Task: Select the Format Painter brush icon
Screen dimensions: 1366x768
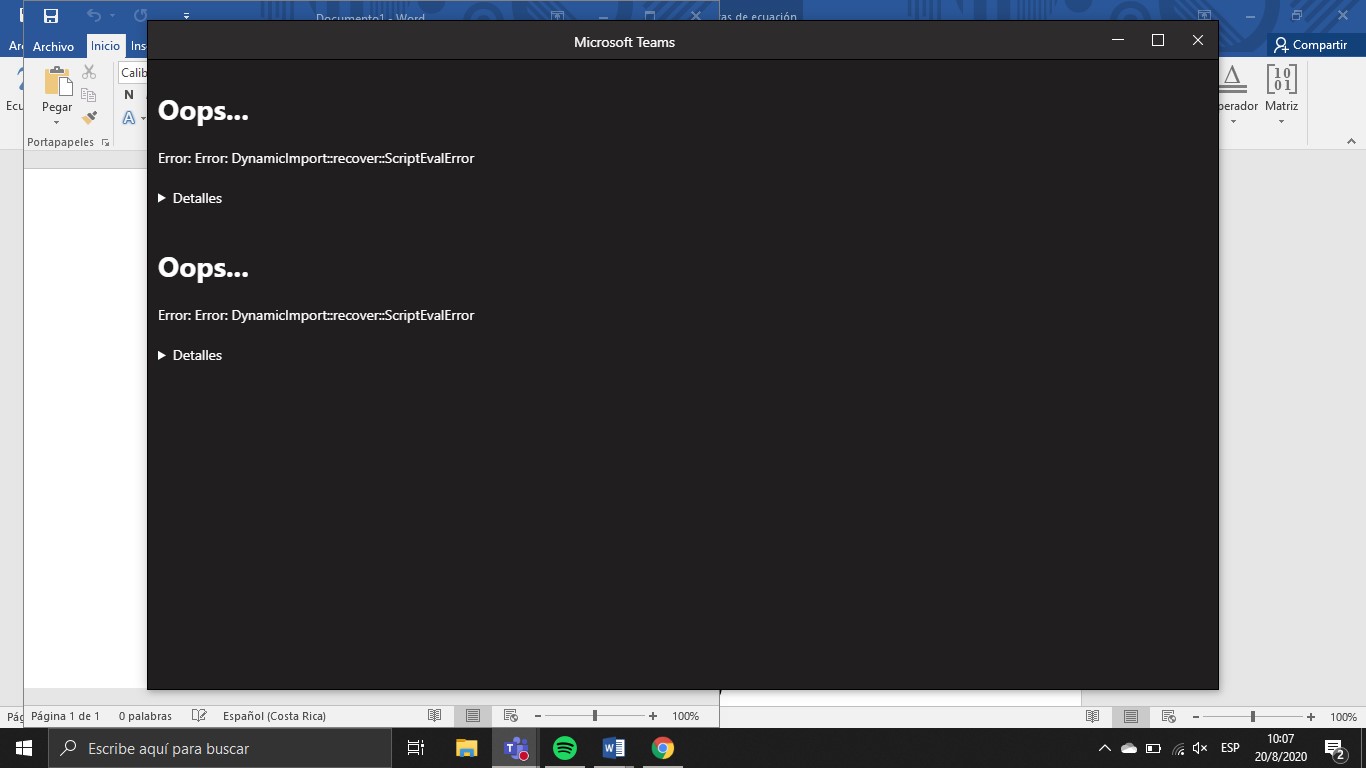Action: pyautogui.click(x=89, y=118)
